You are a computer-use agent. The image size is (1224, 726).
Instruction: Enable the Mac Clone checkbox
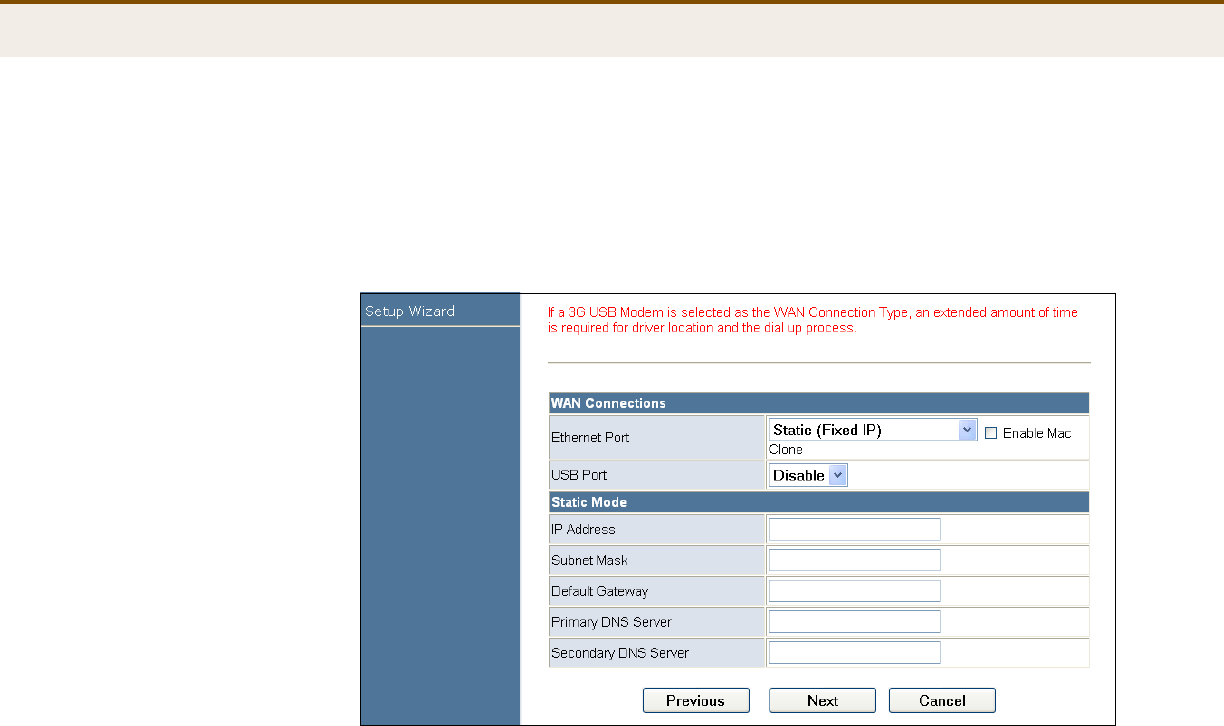(991, 433)
